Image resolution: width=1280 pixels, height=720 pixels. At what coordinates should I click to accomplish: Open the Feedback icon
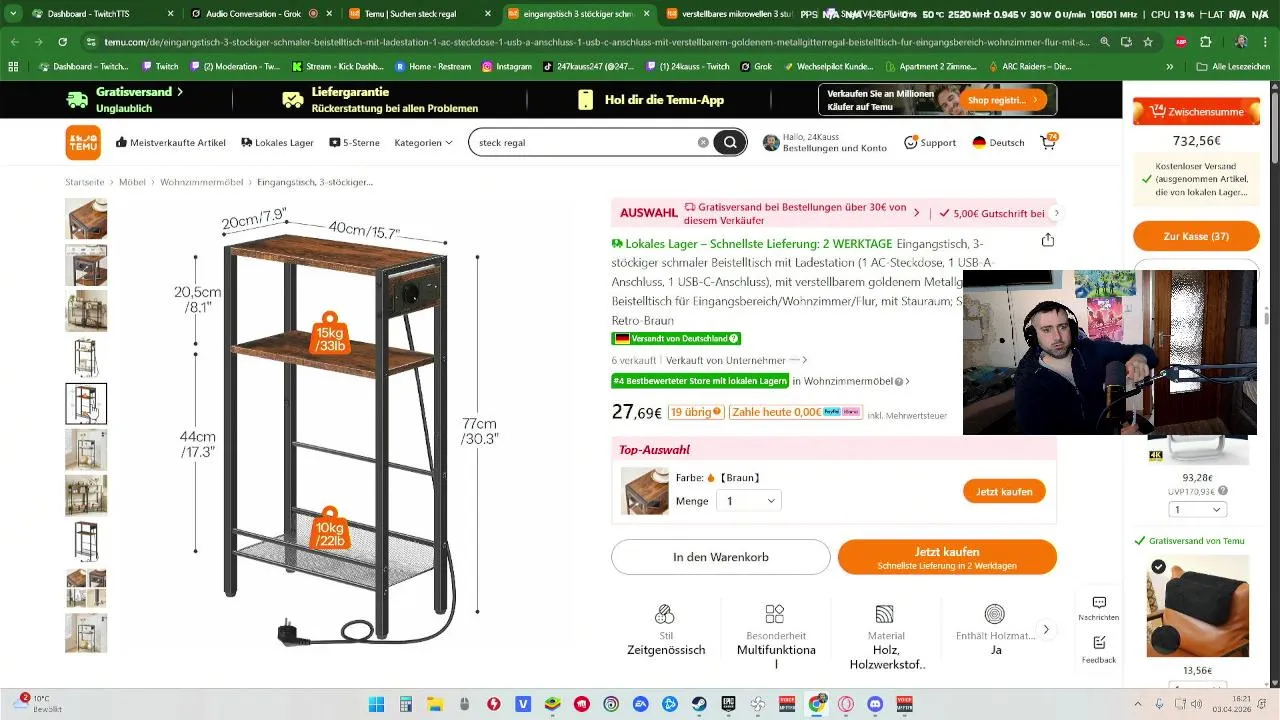click(1099, 648)
